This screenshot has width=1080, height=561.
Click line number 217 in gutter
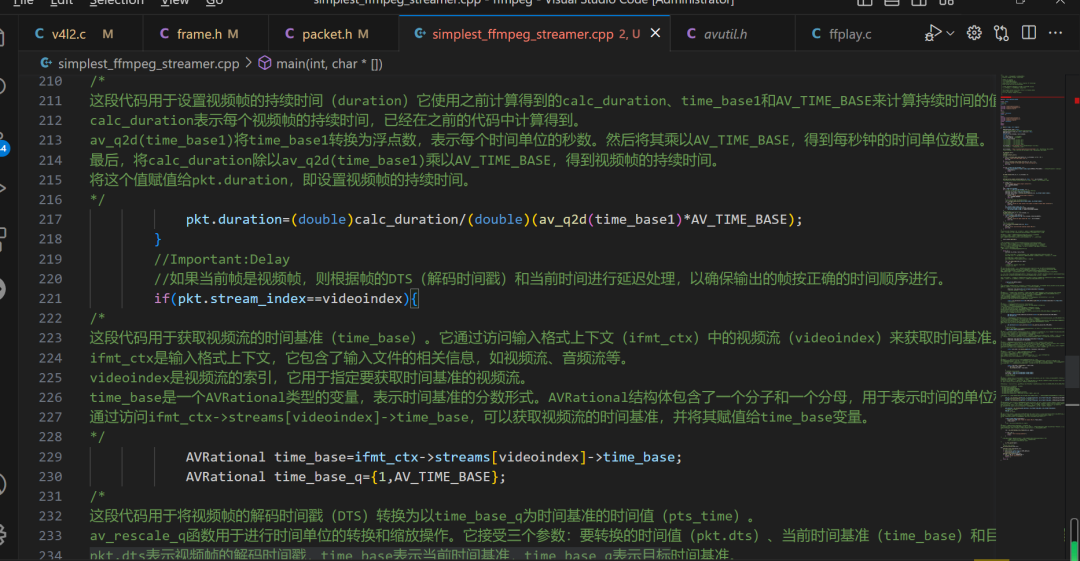(x=50, y=219)
